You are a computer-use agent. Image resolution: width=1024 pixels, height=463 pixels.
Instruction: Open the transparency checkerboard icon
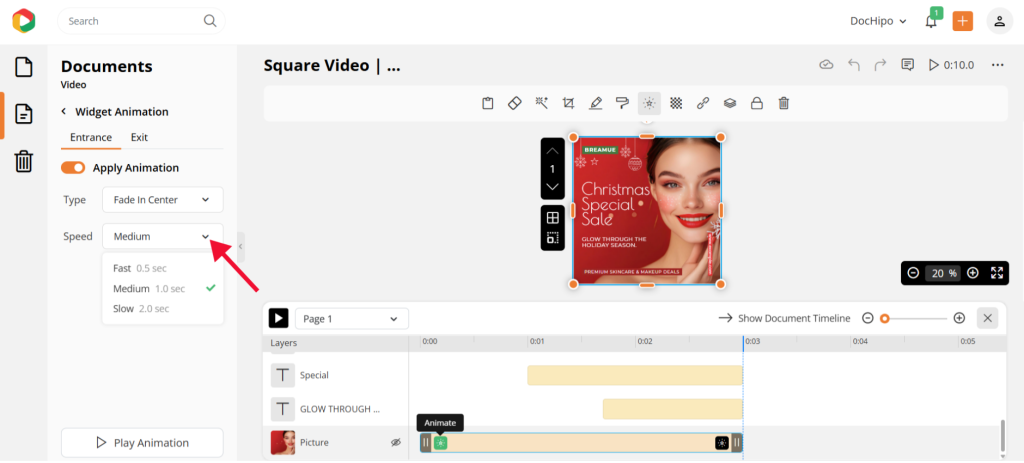pos(676,103)
